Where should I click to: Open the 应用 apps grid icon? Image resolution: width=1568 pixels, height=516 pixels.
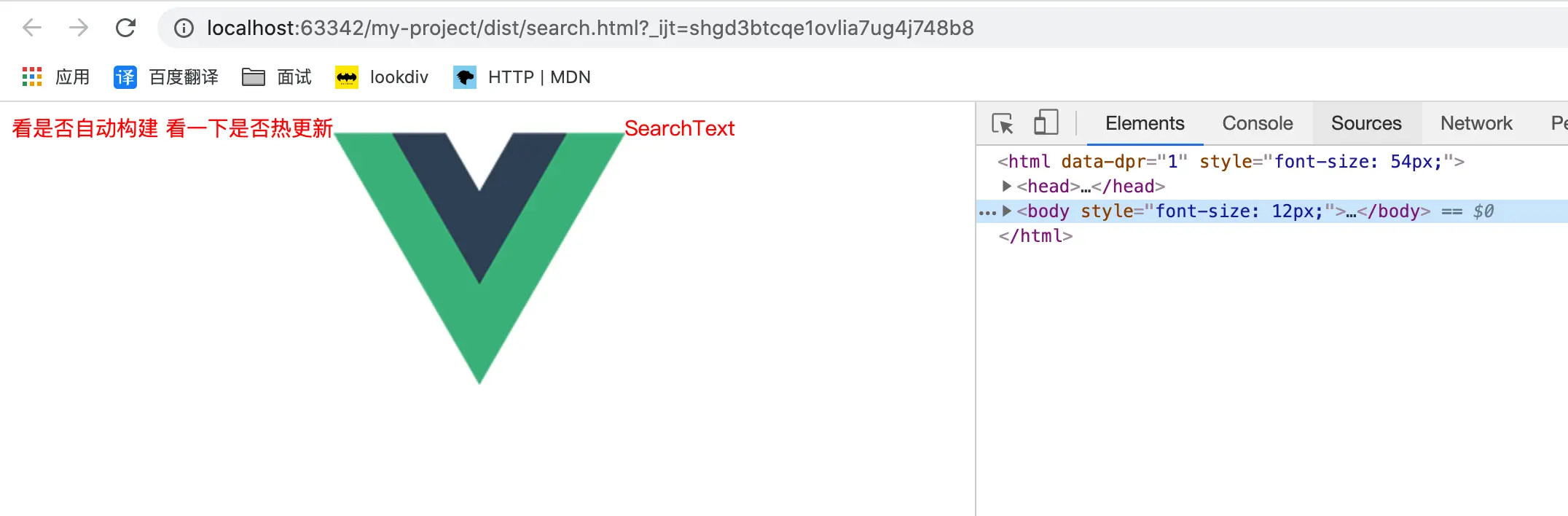pyautogui.click(x=32, y=77)
